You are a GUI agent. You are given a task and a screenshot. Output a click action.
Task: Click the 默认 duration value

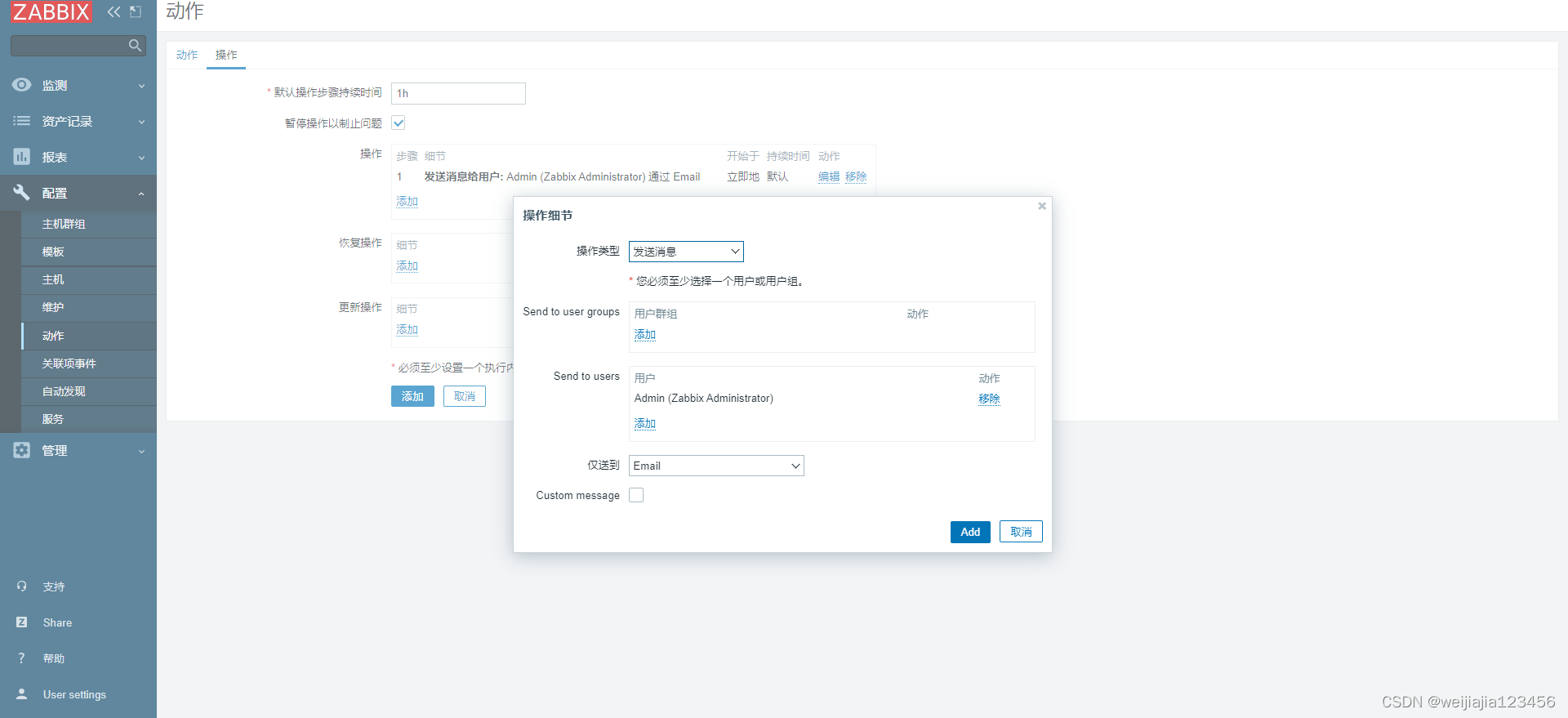pos(777,176)
